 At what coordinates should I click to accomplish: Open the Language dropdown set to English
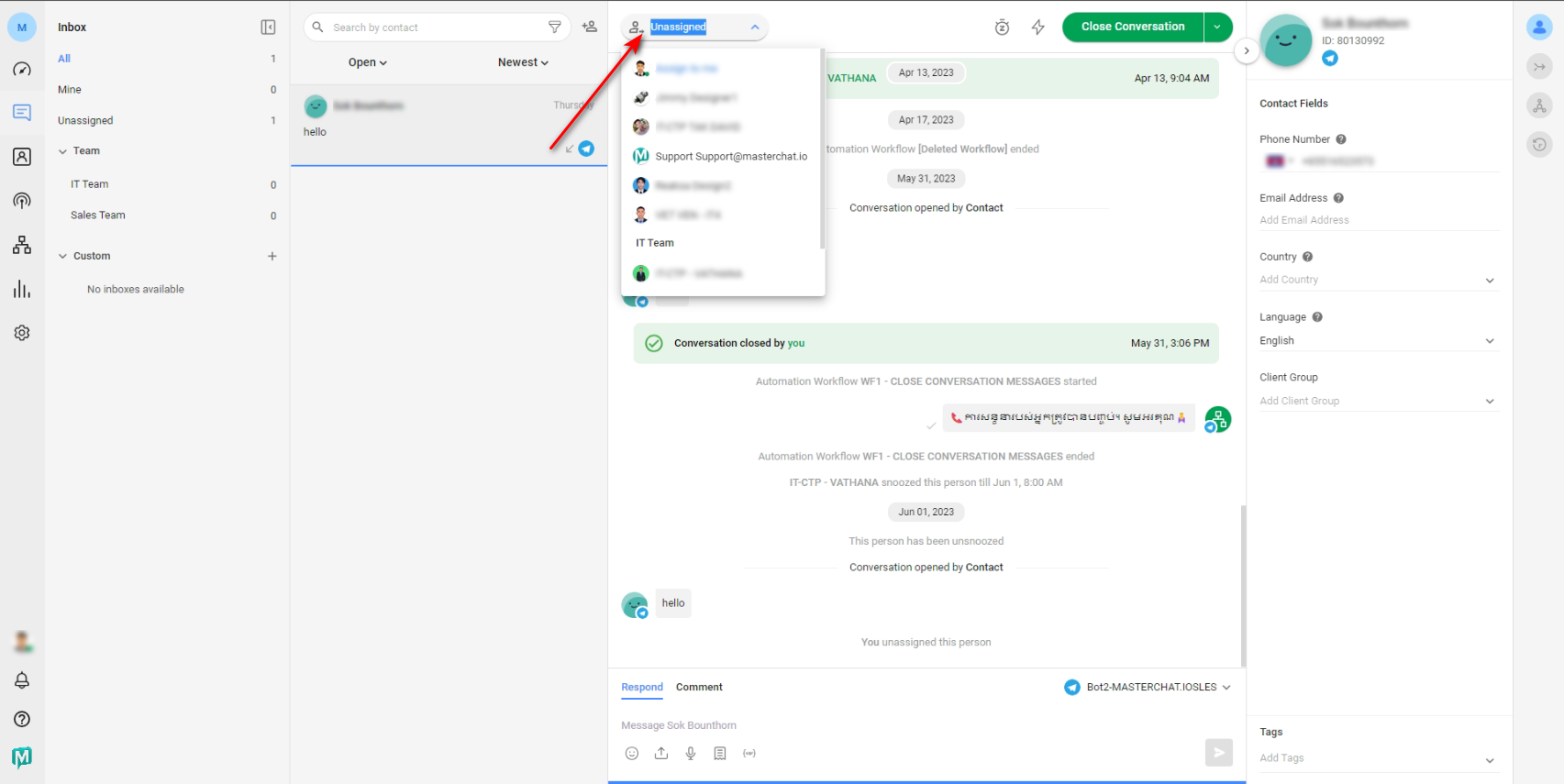1379,341
